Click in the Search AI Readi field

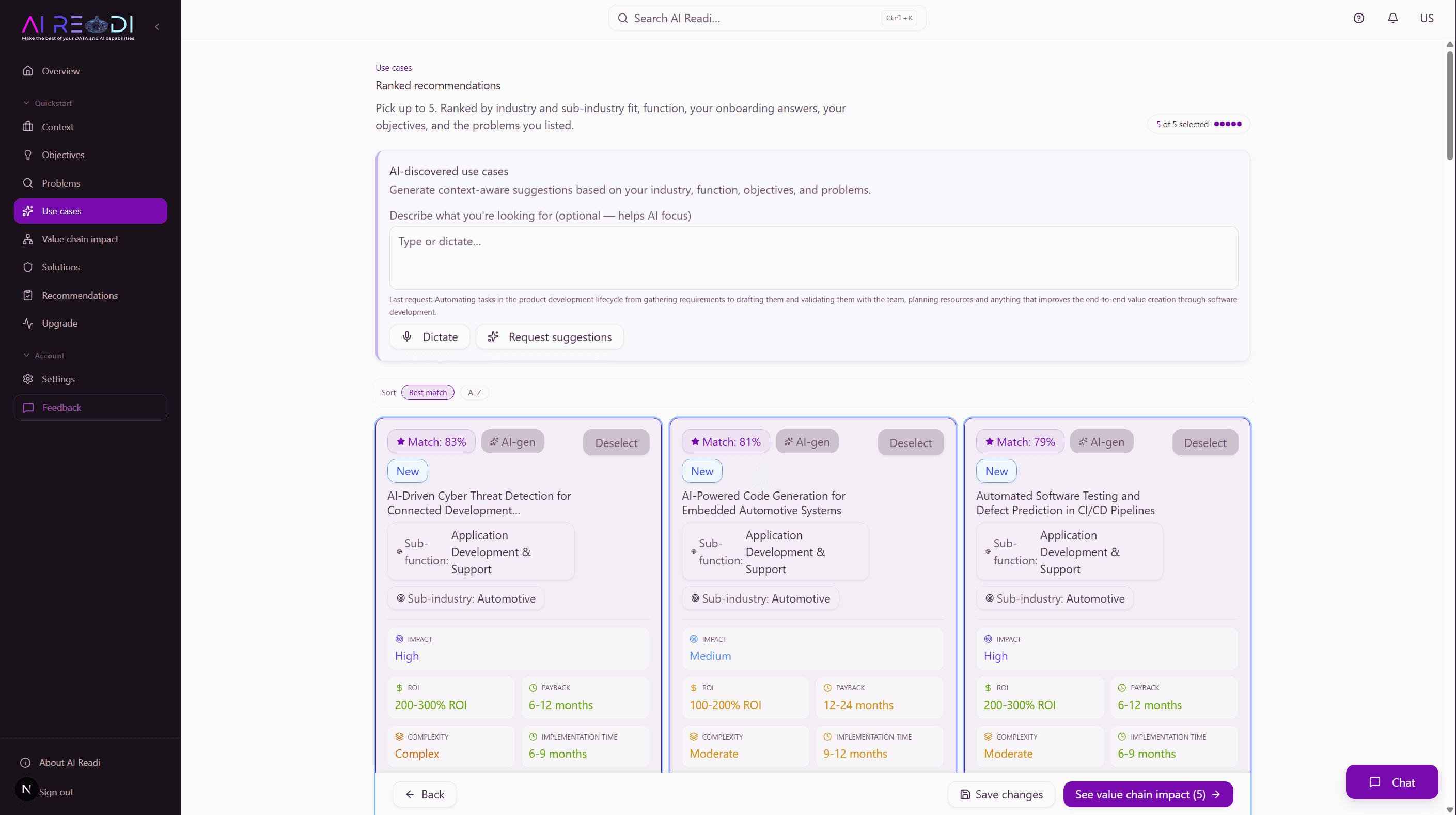click(x=767, y=18)
